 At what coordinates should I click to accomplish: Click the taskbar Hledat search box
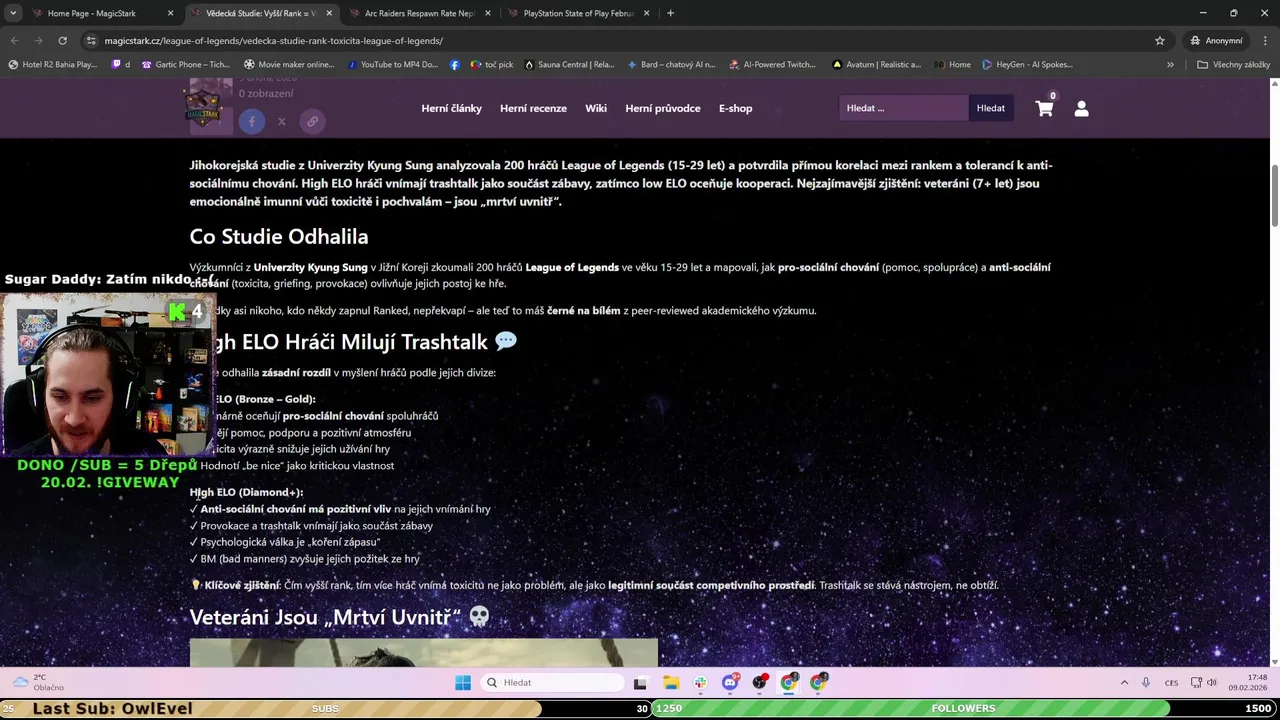[x=551, y=683]
